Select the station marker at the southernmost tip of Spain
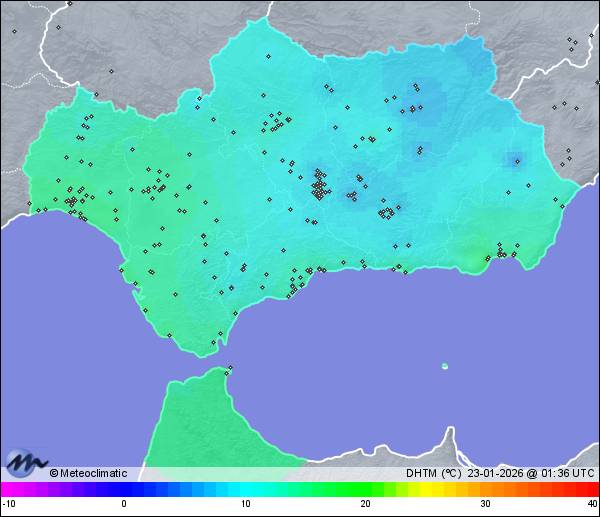This screenshot has height=517, width=600. point(212,343)
